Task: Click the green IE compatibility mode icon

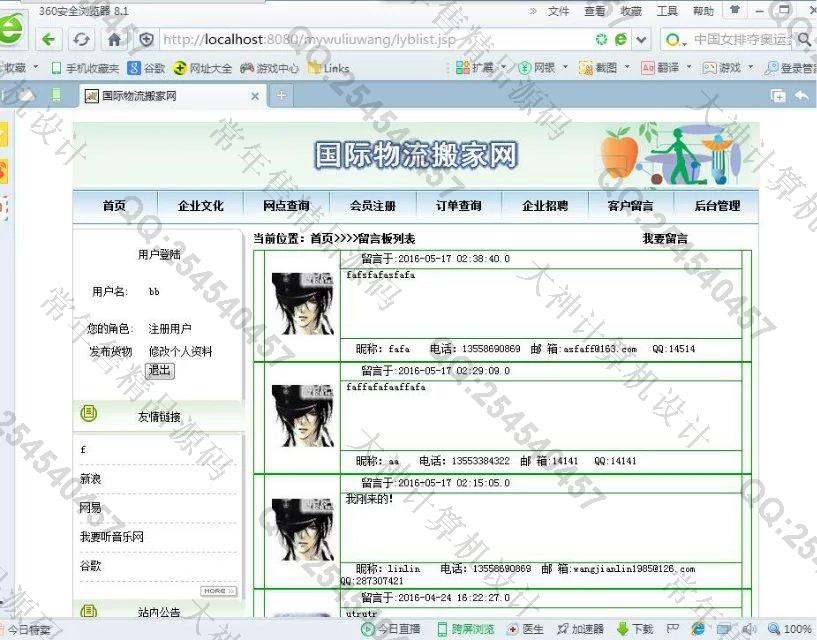Action: click(x=621, y=40)
